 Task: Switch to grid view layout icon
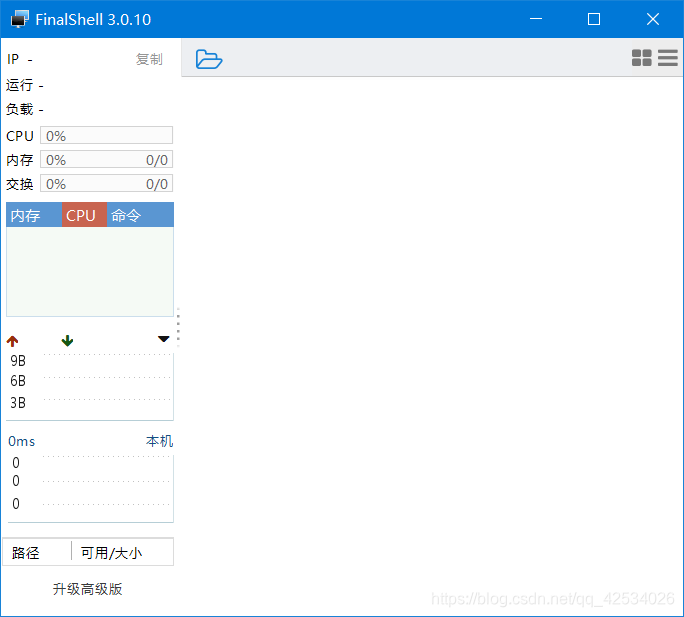642,58
